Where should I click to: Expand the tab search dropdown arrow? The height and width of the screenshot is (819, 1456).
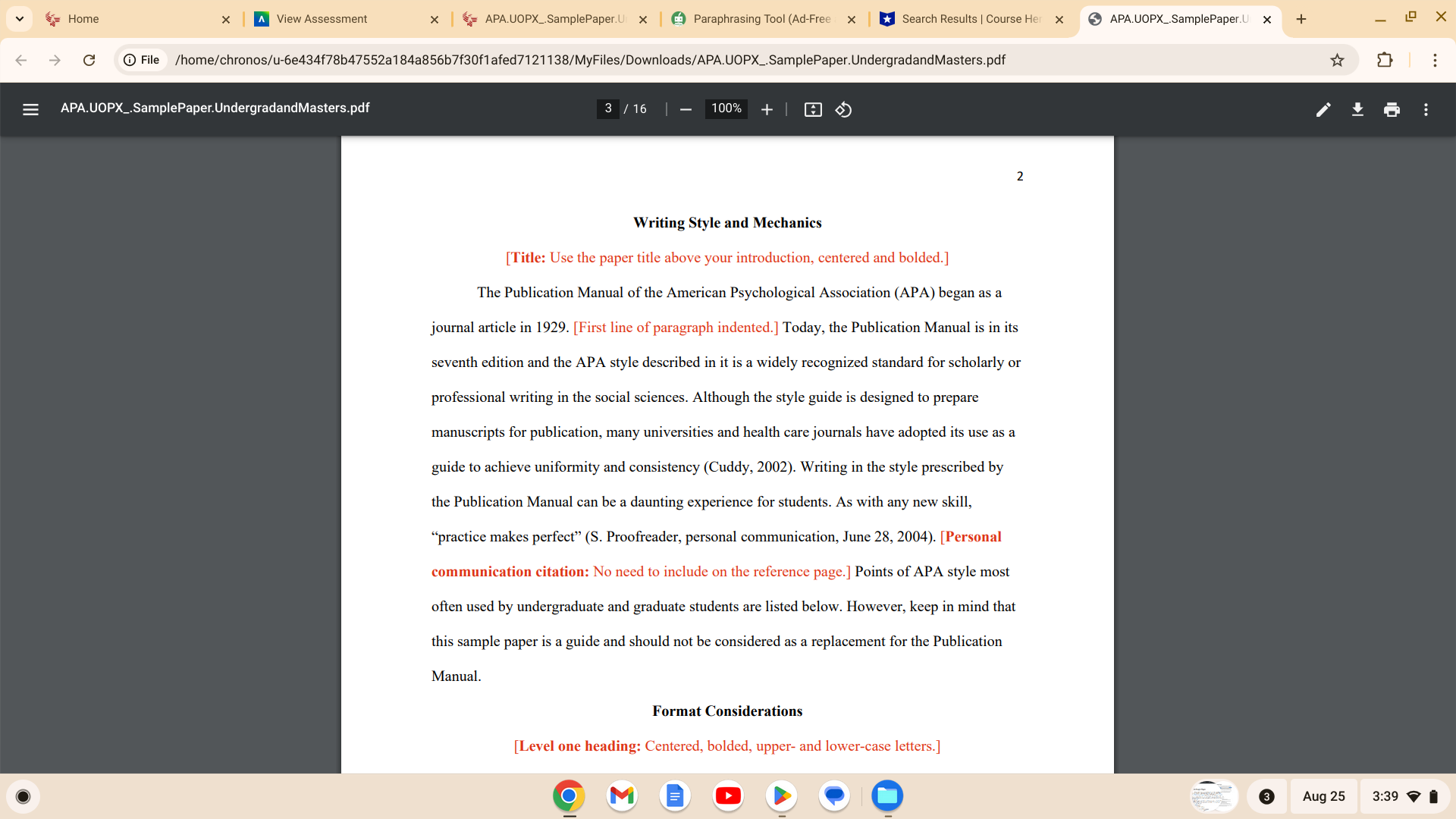tap(20, 18)
